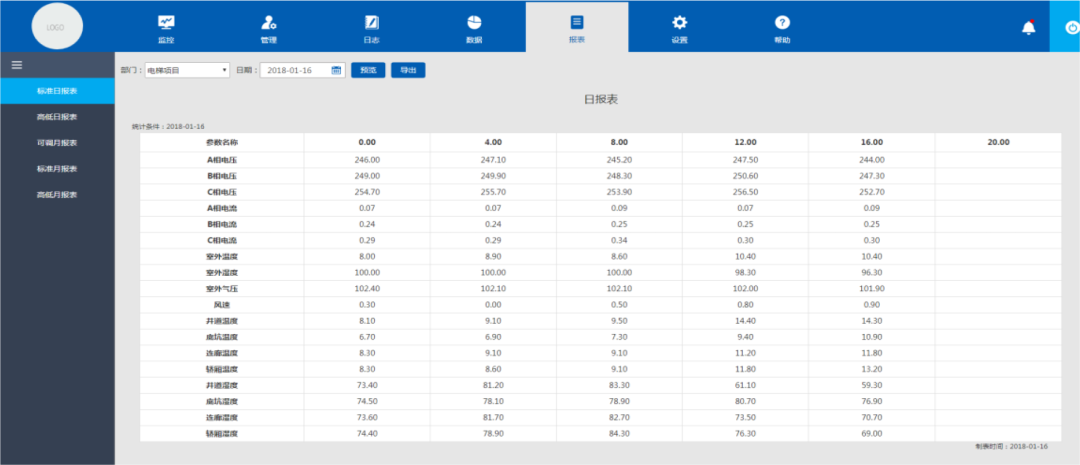Select the 底坑湿度 row label
Image resolution: width=1080 pixels, height=465 pixels.
coord(222,402)
